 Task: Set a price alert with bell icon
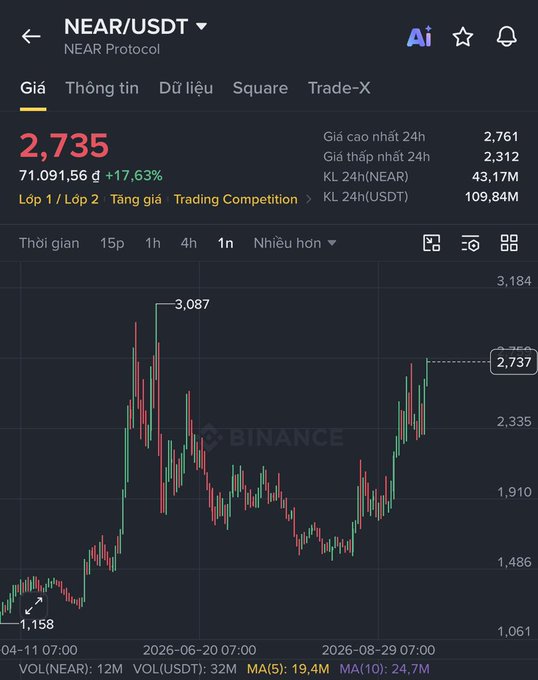tap(506, 36)
